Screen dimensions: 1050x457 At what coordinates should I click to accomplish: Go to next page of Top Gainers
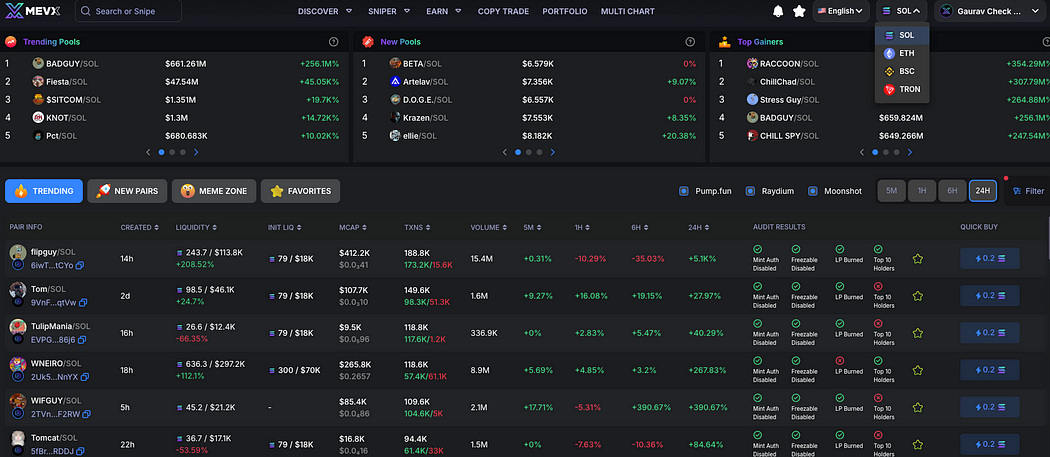click(909, 152)
